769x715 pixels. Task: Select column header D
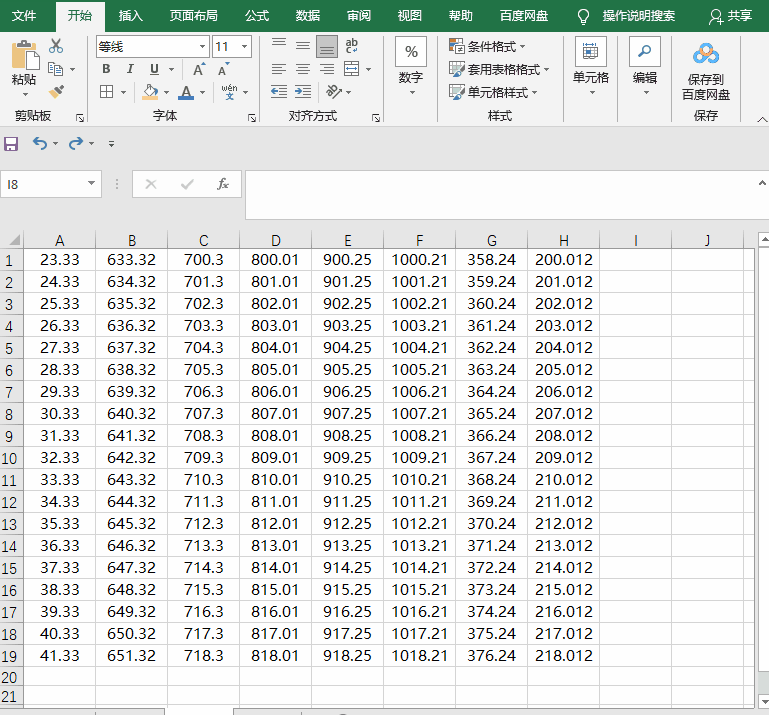click(276, 240)
